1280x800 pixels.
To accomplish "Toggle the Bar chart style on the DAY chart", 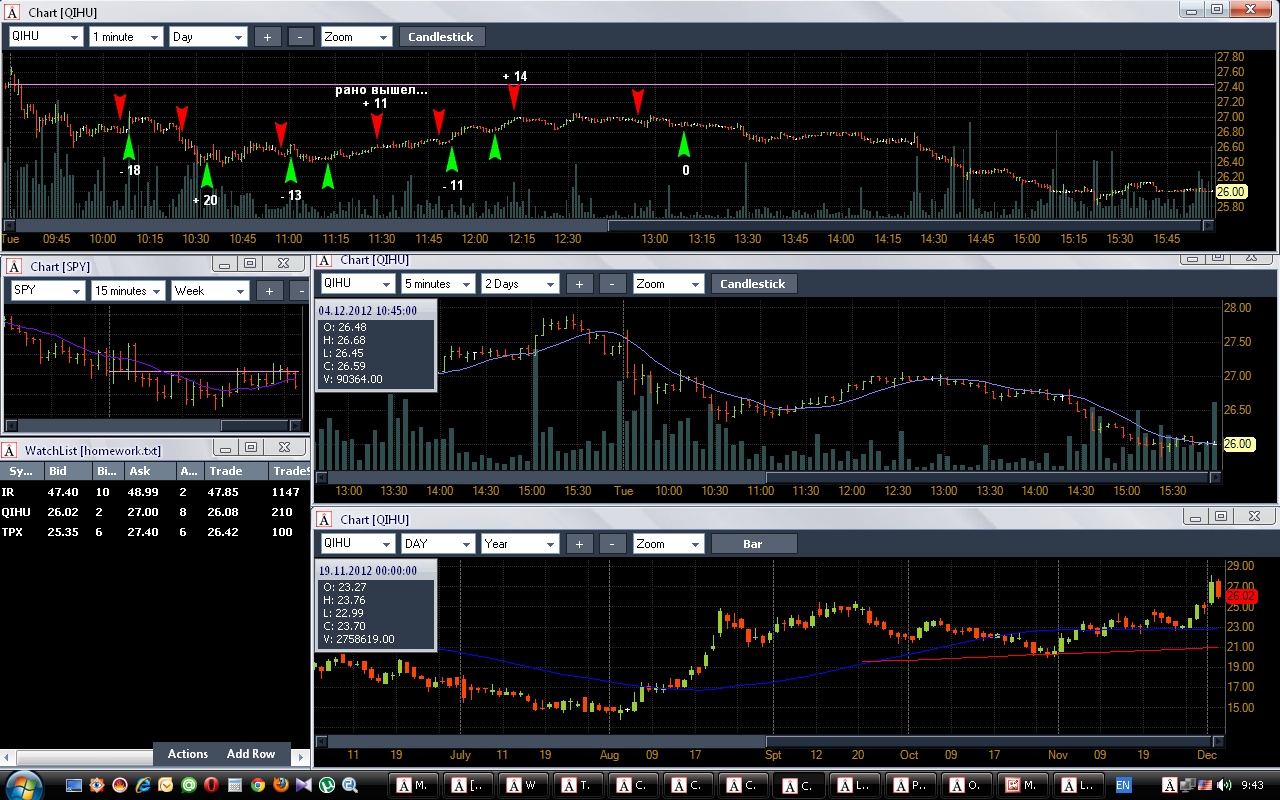I will (x=753, y=544).
